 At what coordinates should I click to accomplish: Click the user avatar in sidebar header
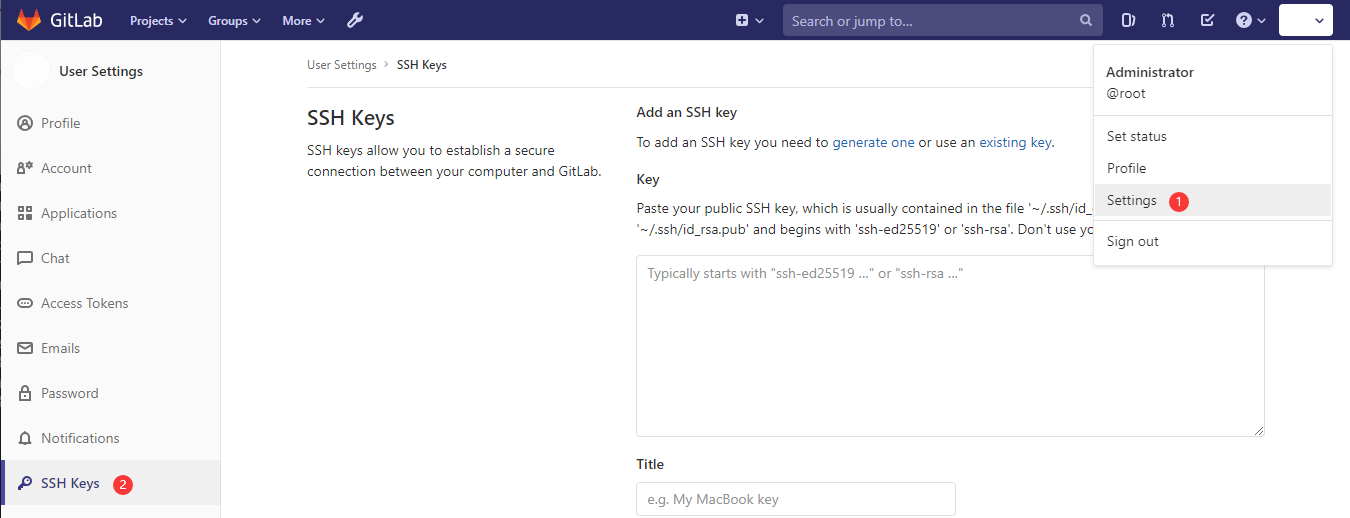pyautogui.click(x=31, y=71)
